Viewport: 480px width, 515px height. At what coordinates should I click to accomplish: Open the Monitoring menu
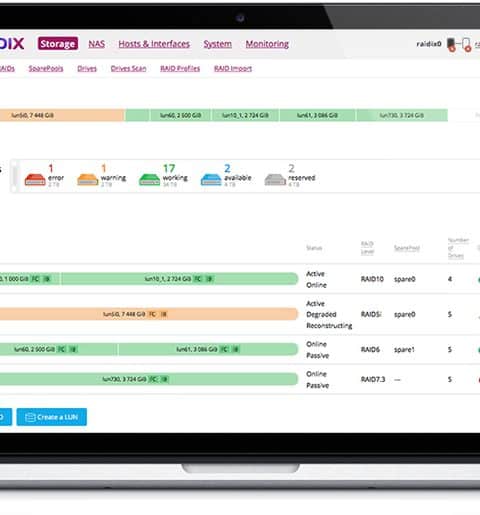[267, 44]
